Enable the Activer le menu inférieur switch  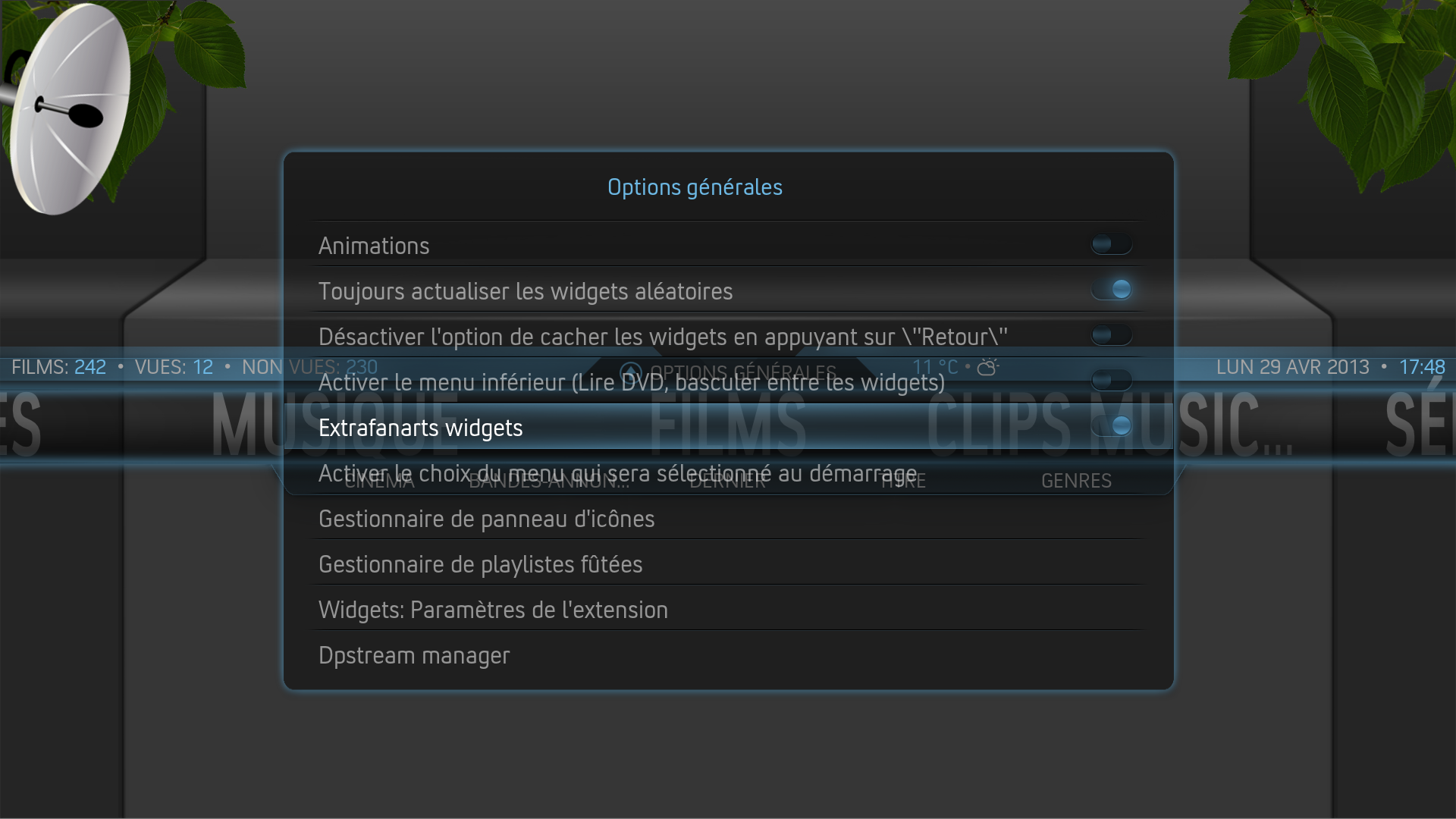[x=1111, y=381]
